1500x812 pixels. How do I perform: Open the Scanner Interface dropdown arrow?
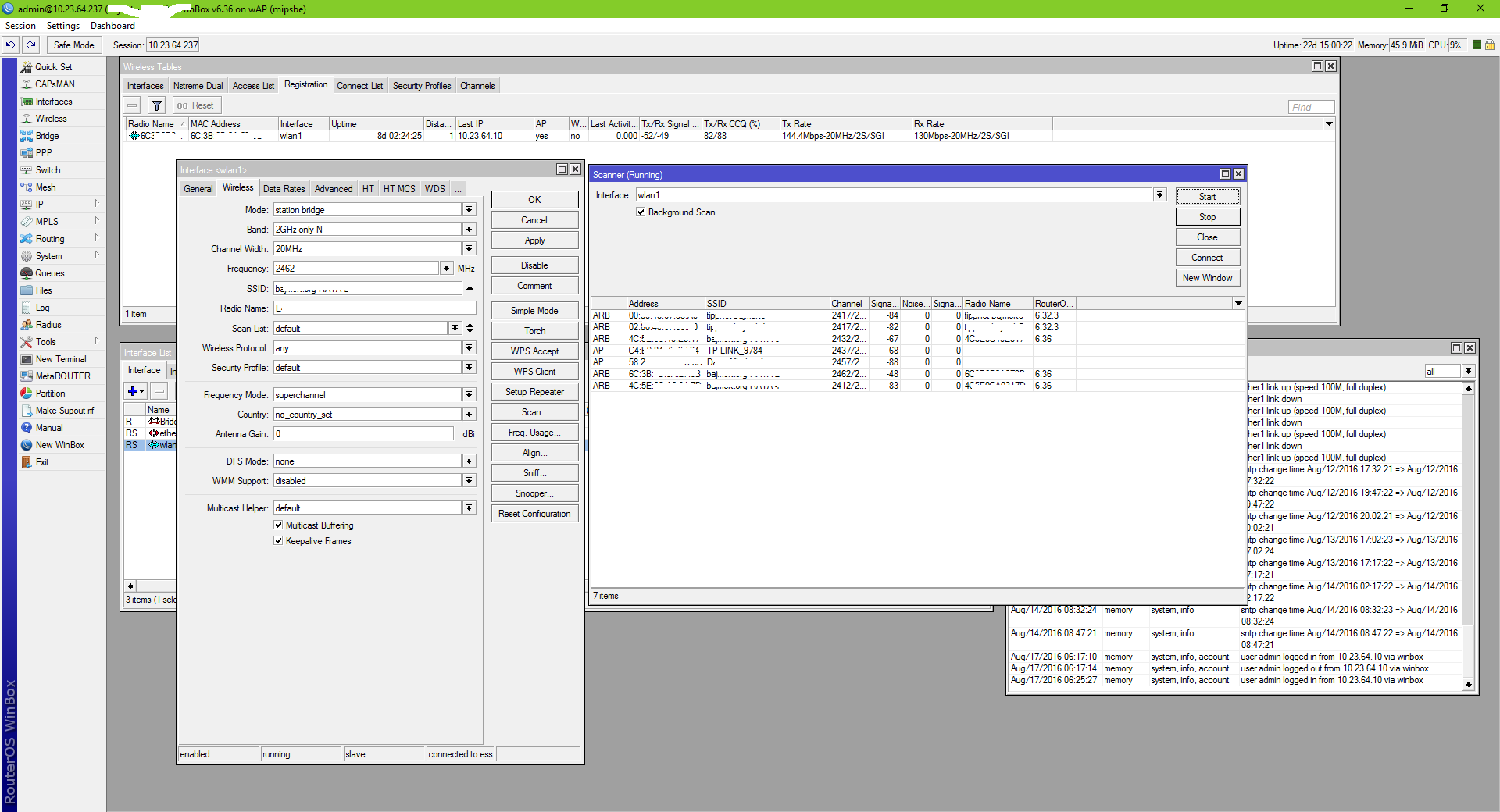[x=1159, y=195]
